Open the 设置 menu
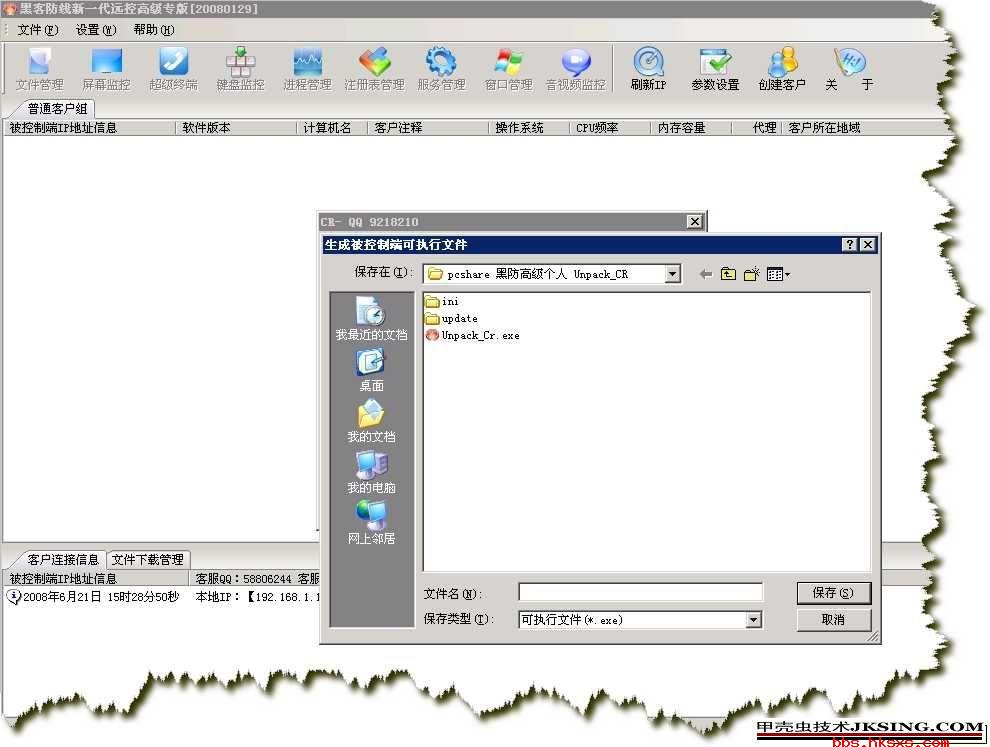Viewport: 990px width, 747px height. 95,30
